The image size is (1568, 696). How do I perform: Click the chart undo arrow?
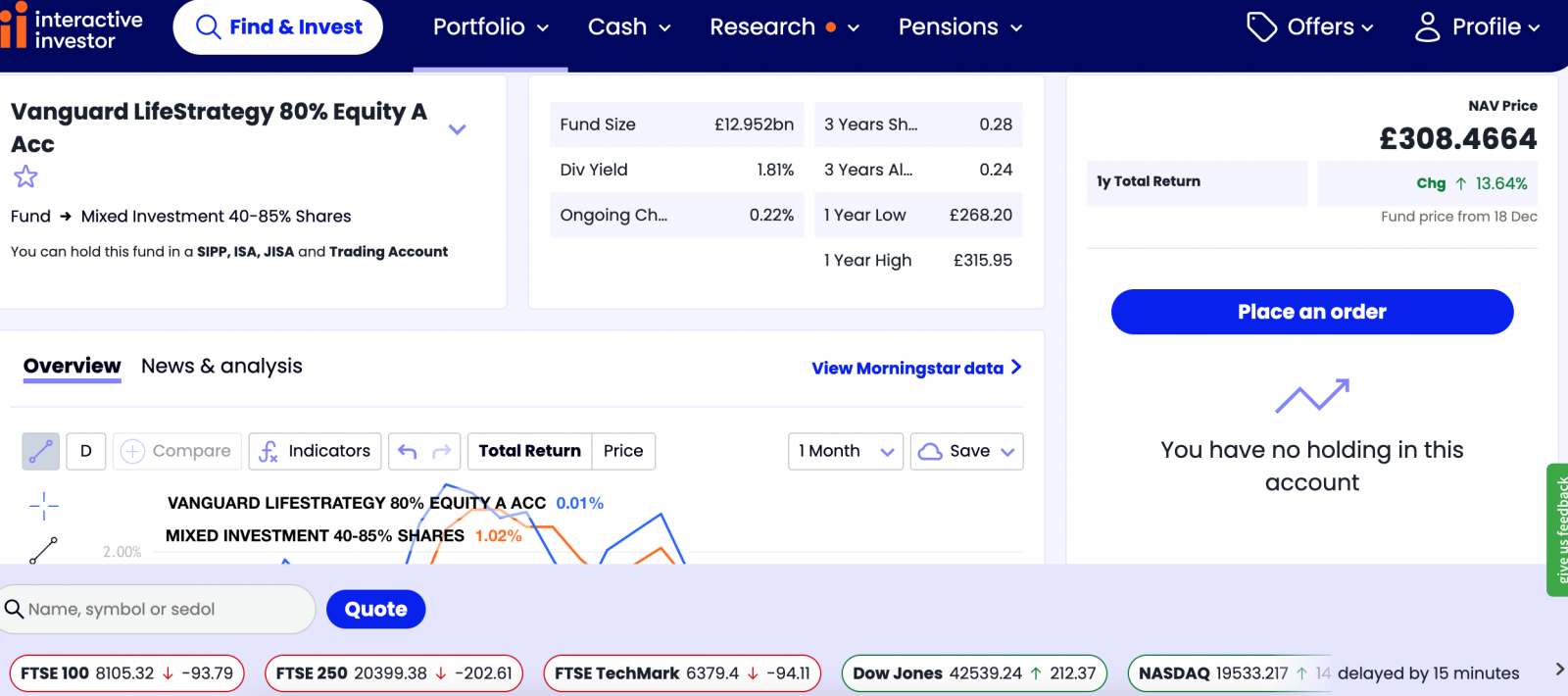pos(408,452)
